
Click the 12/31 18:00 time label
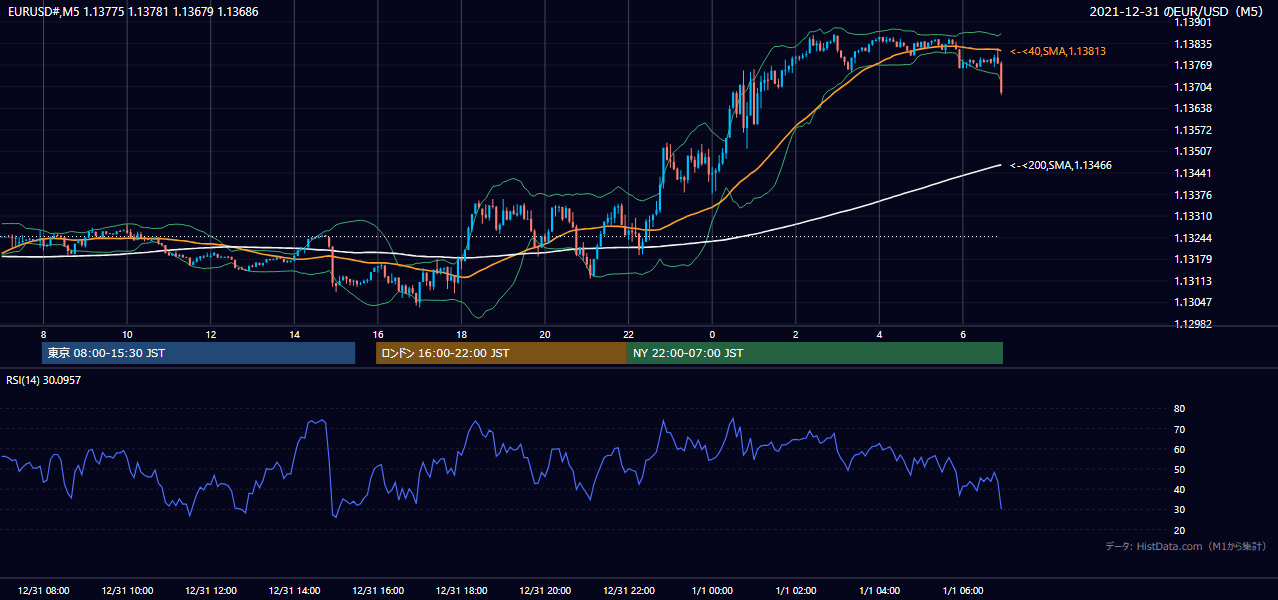[461, 591]
